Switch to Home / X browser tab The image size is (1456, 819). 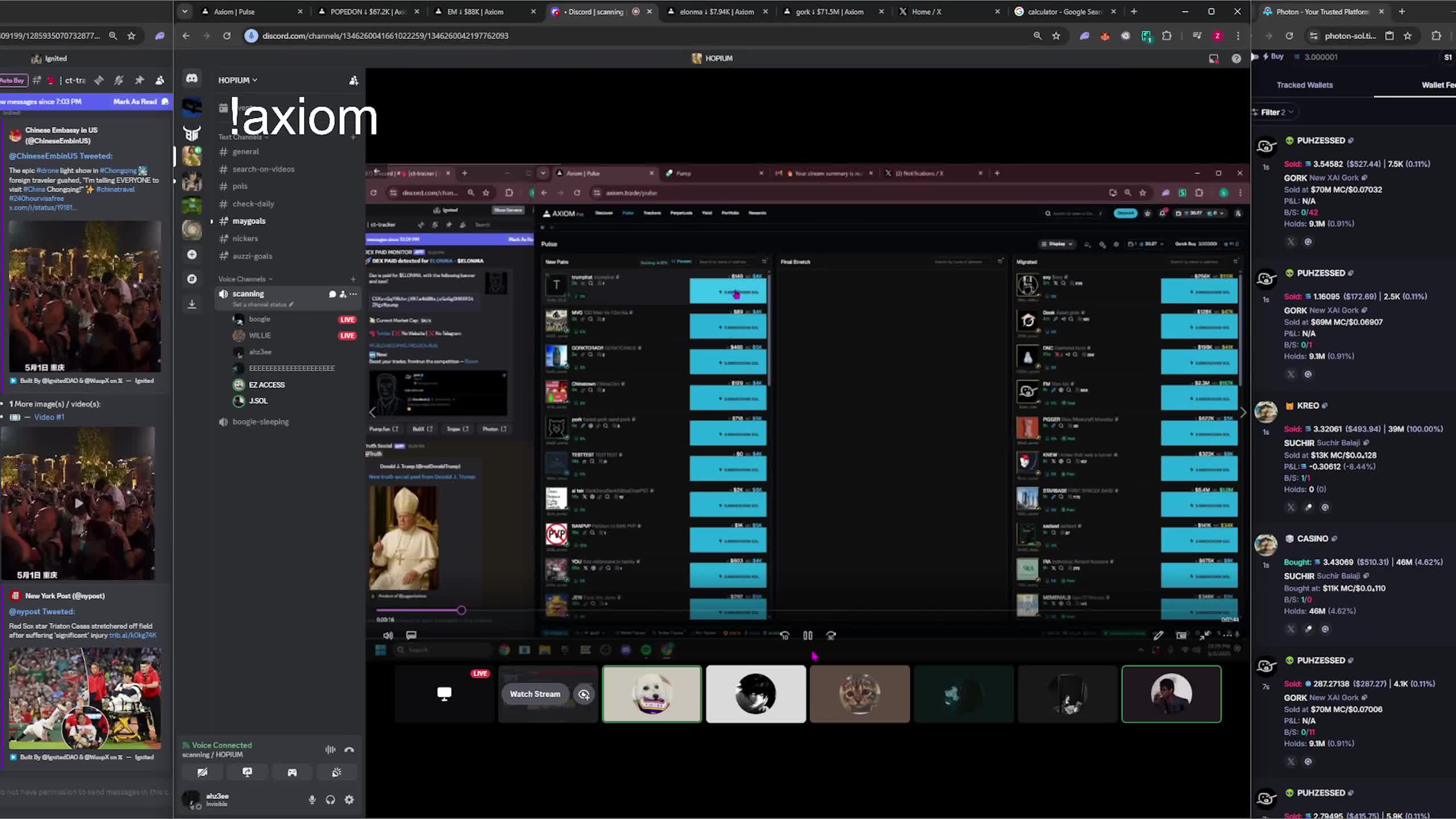949,11
